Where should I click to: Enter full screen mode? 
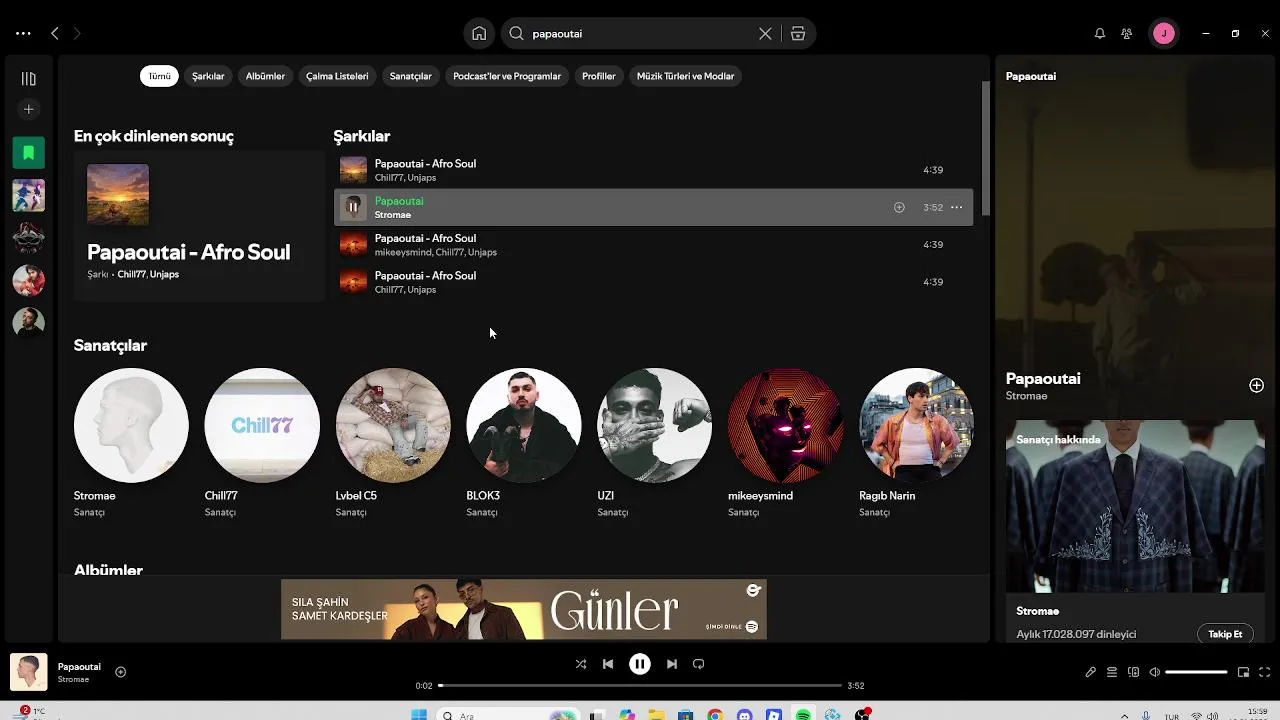click(1265, 672)
